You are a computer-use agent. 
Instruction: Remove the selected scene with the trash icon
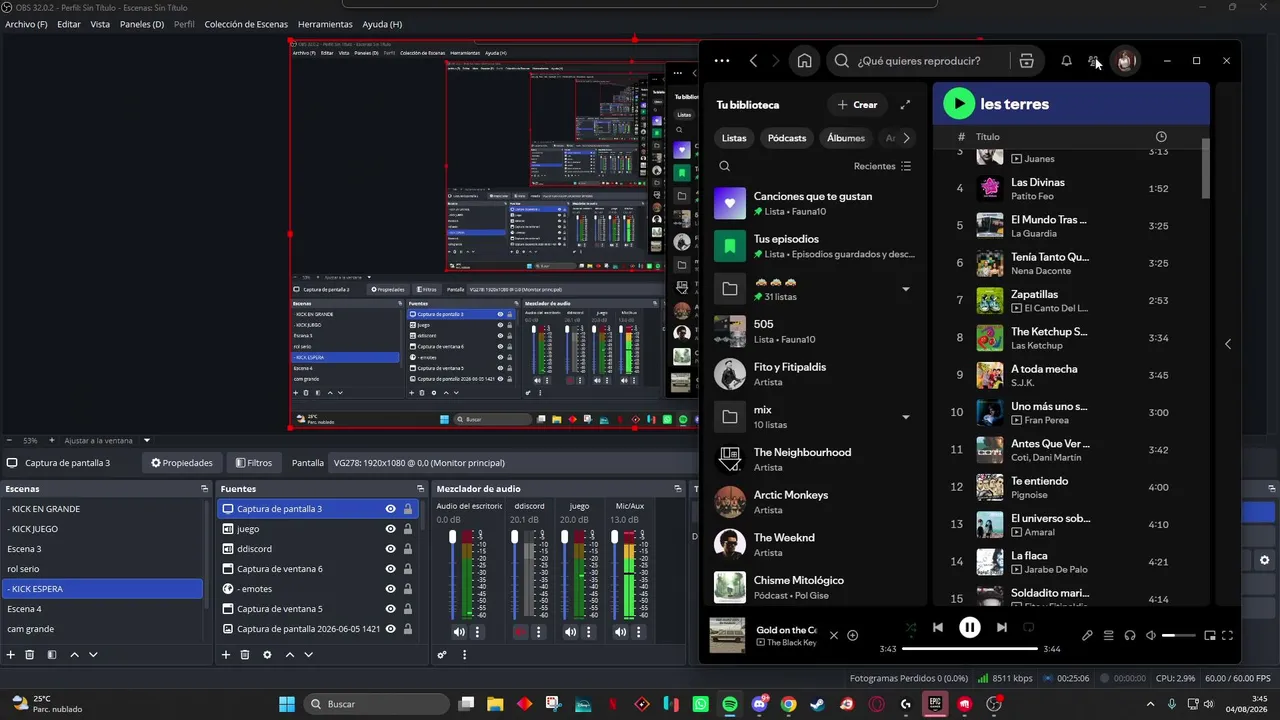[x=30, y=655]
